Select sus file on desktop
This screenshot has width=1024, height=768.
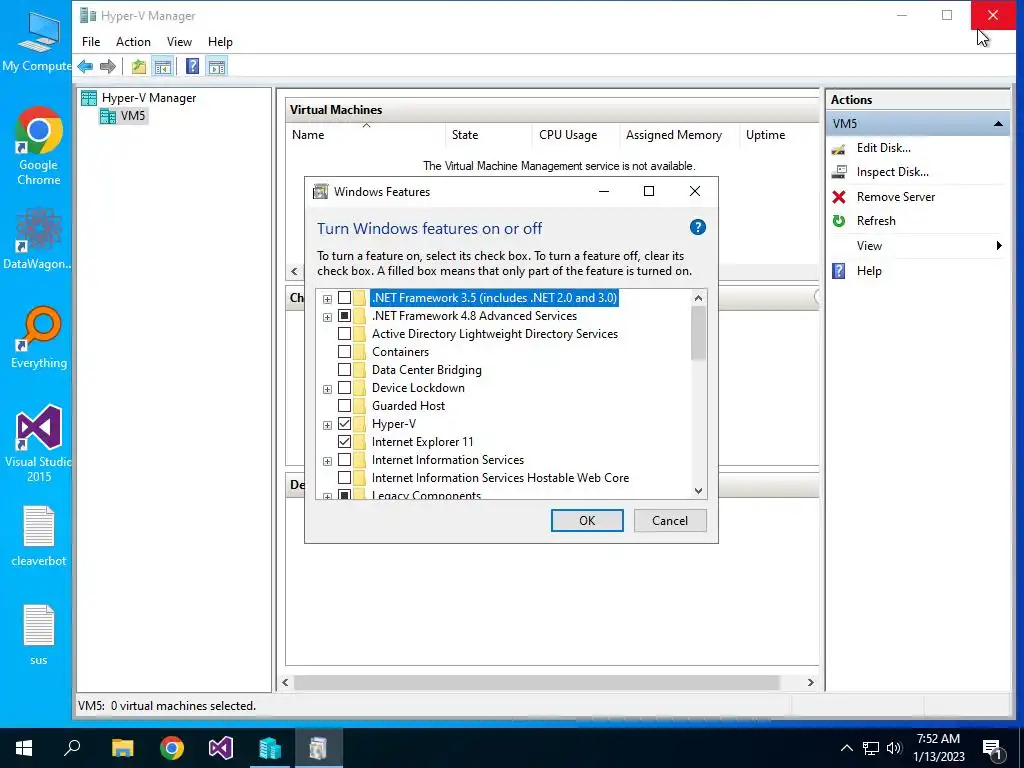tap(39, 635)
